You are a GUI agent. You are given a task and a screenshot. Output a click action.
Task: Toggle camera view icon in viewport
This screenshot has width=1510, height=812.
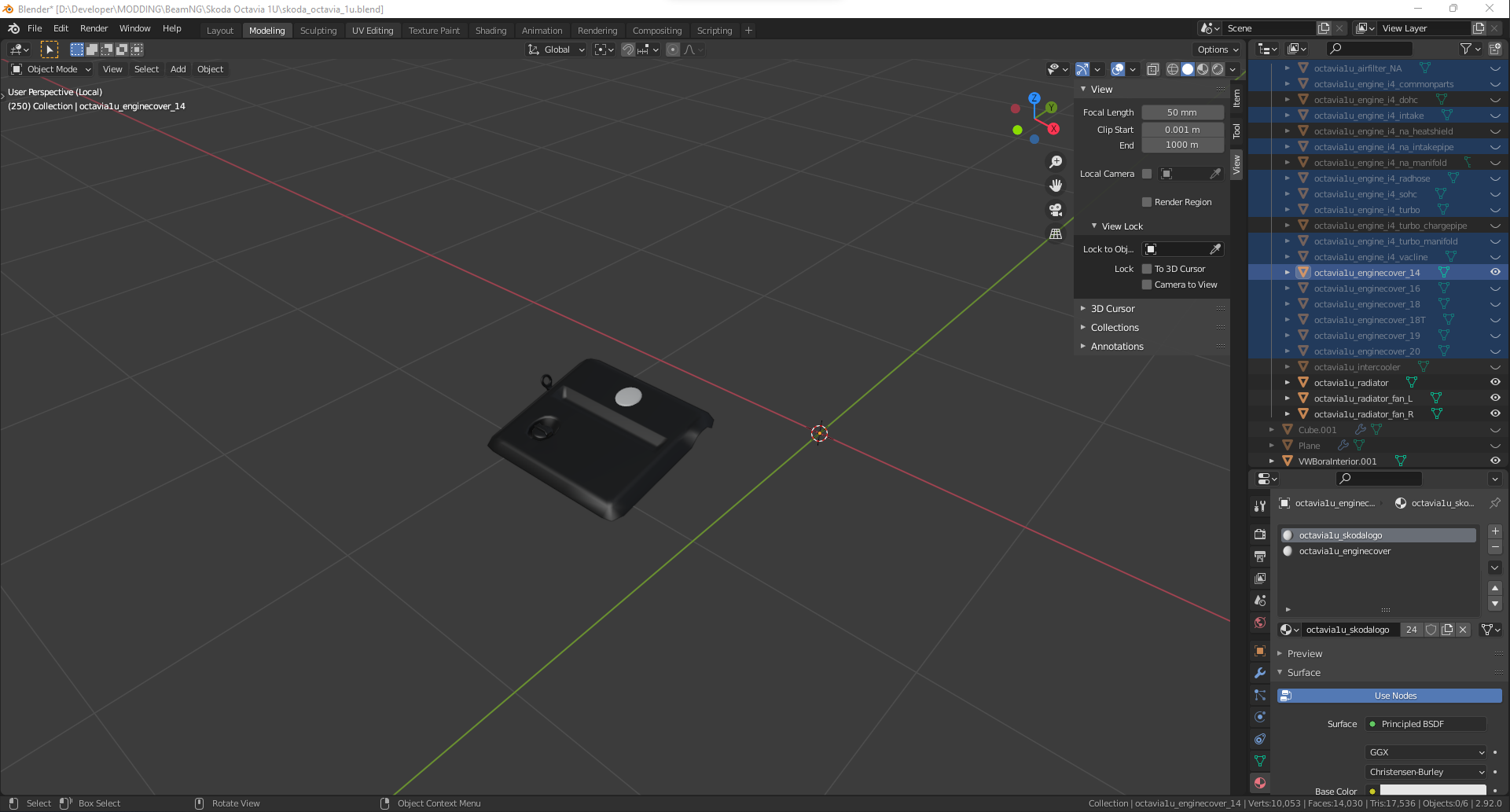(x=1056, y=210)
